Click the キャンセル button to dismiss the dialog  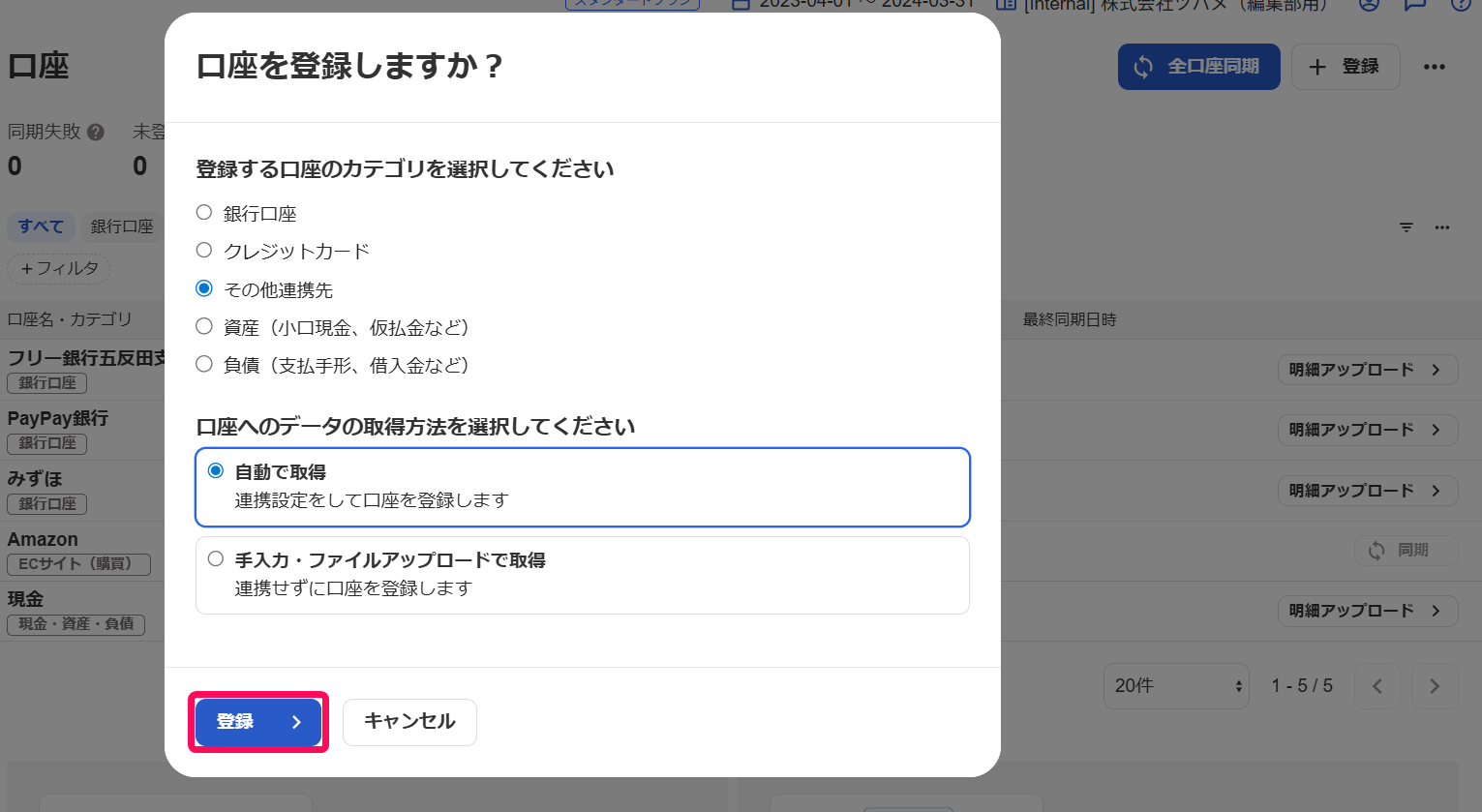click(x=408, y=722)
